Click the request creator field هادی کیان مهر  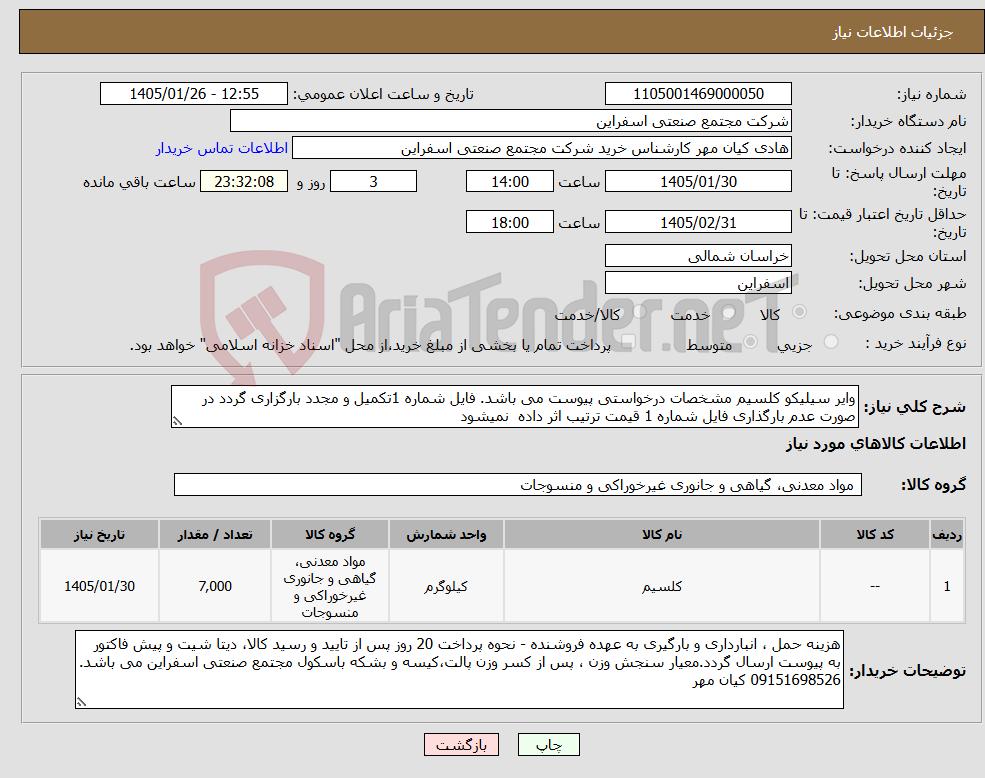[x=541, y=148]
